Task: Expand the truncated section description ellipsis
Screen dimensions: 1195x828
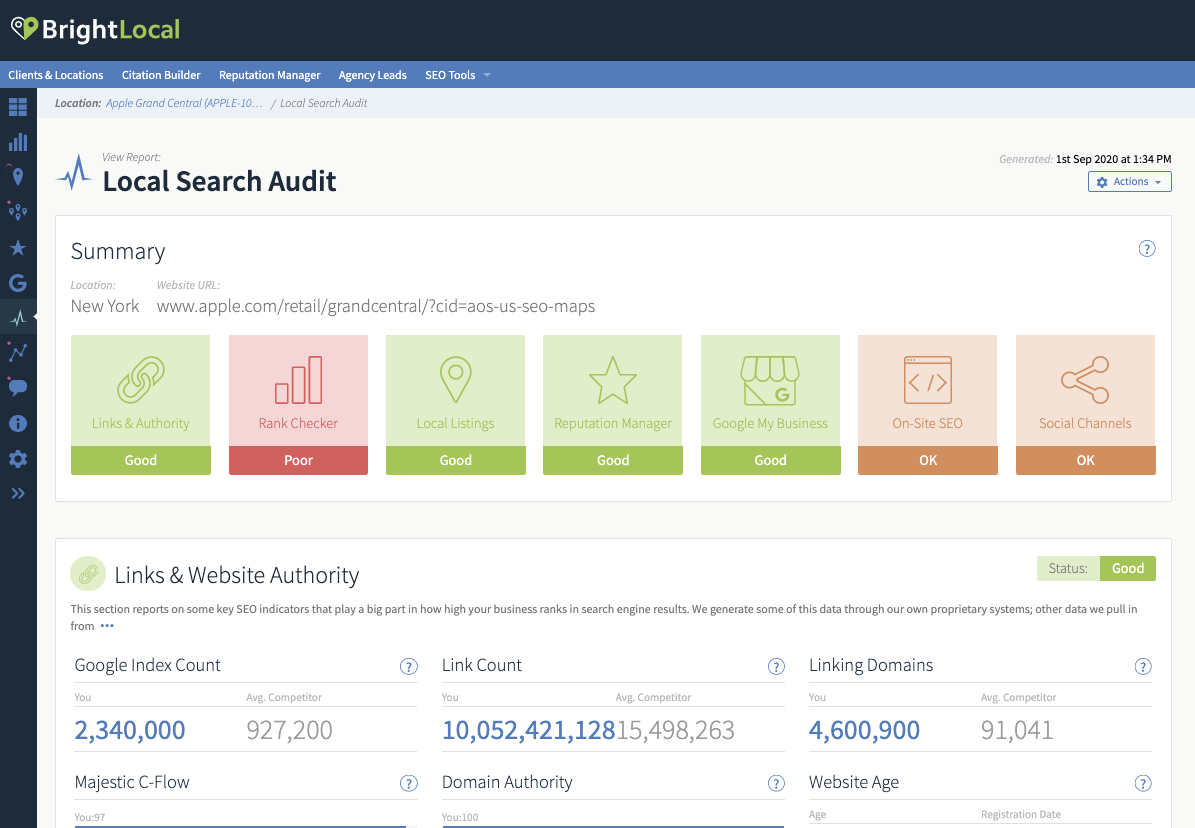Action: pos(107,626)
